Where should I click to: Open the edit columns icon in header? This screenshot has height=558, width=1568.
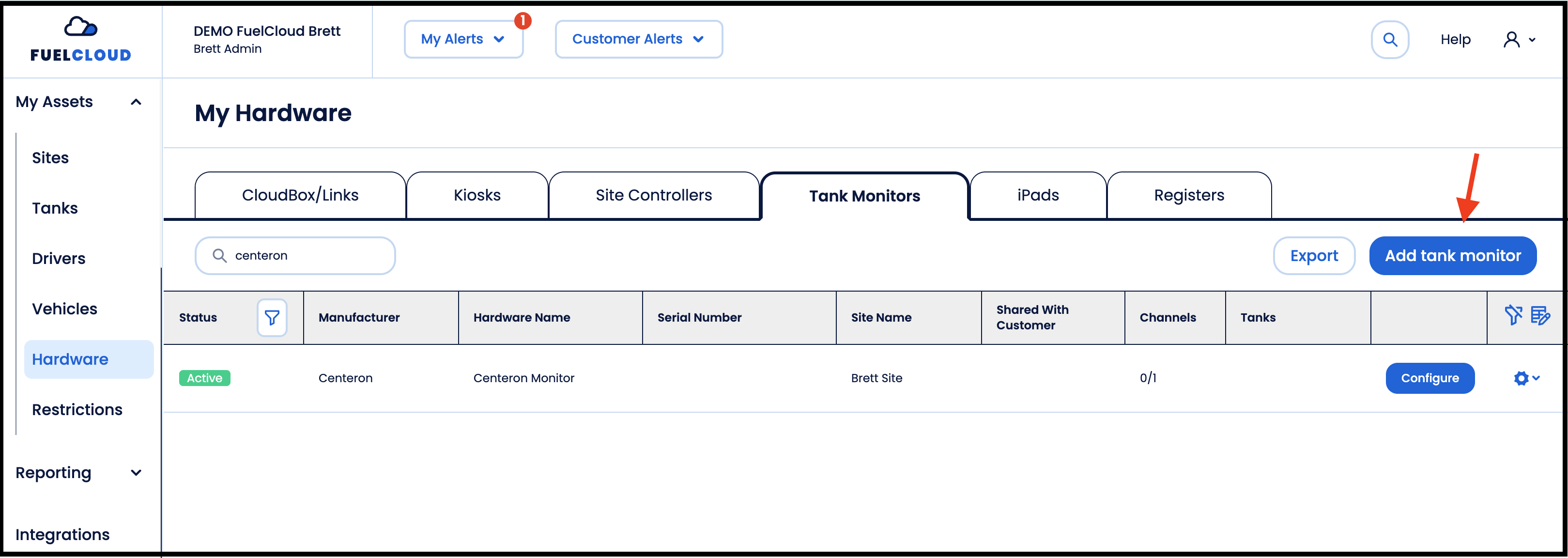[1540, 315]
